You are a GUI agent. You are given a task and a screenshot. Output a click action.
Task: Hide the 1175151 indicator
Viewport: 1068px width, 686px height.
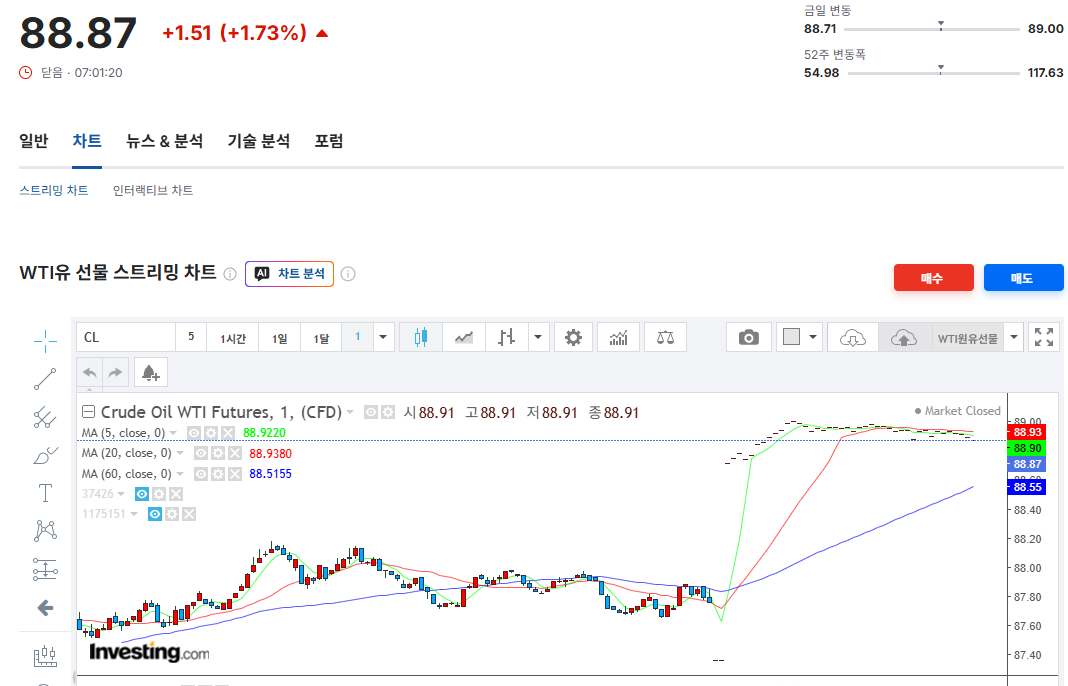tap(155, 514)
